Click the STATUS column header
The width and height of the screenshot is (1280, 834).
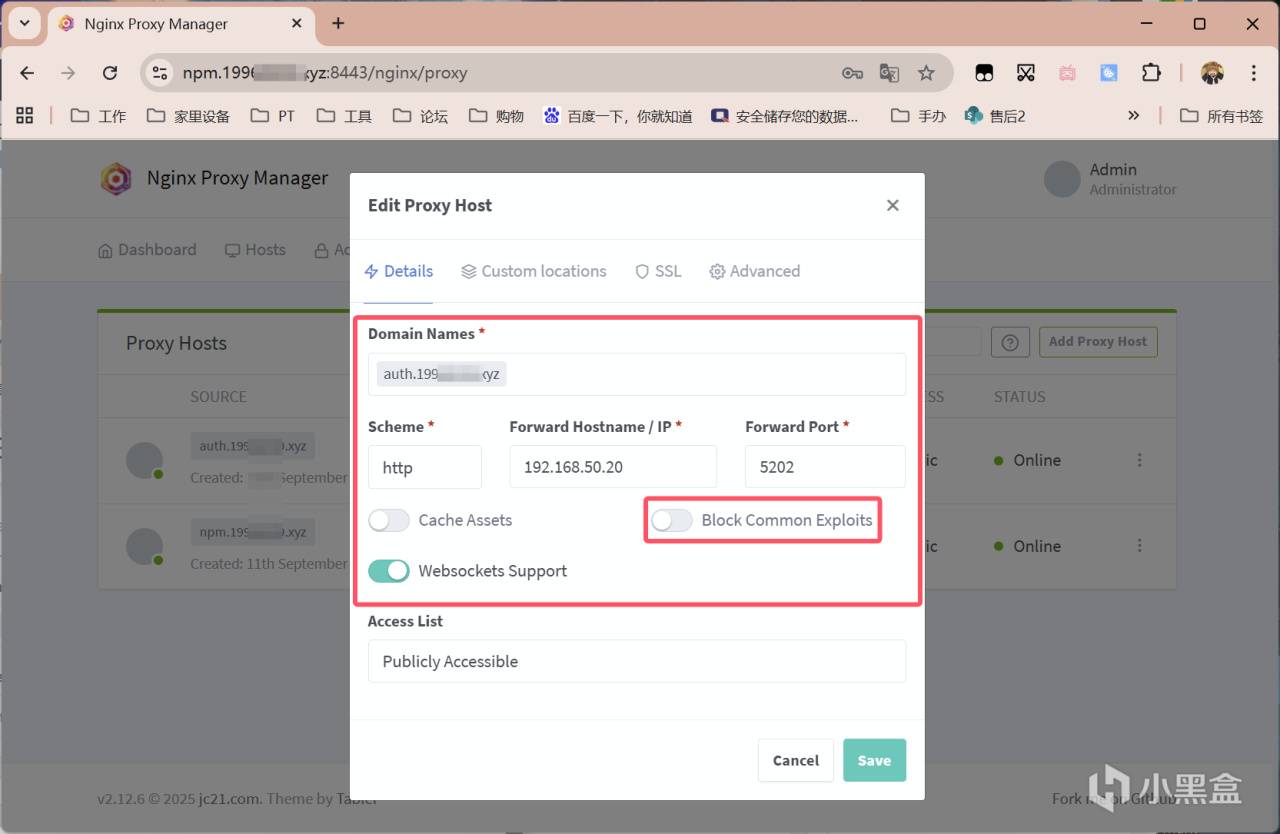click(x=1020, y=397)
